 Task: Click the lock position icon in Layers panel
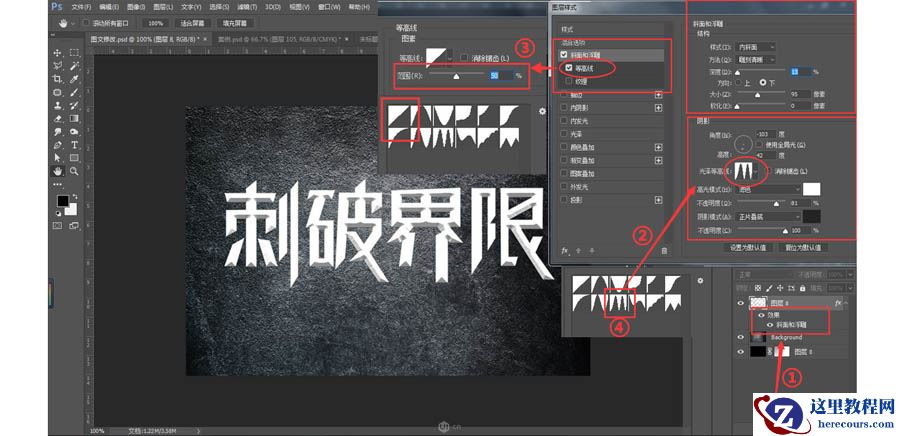pyautogui.click(x=781, y=288)
